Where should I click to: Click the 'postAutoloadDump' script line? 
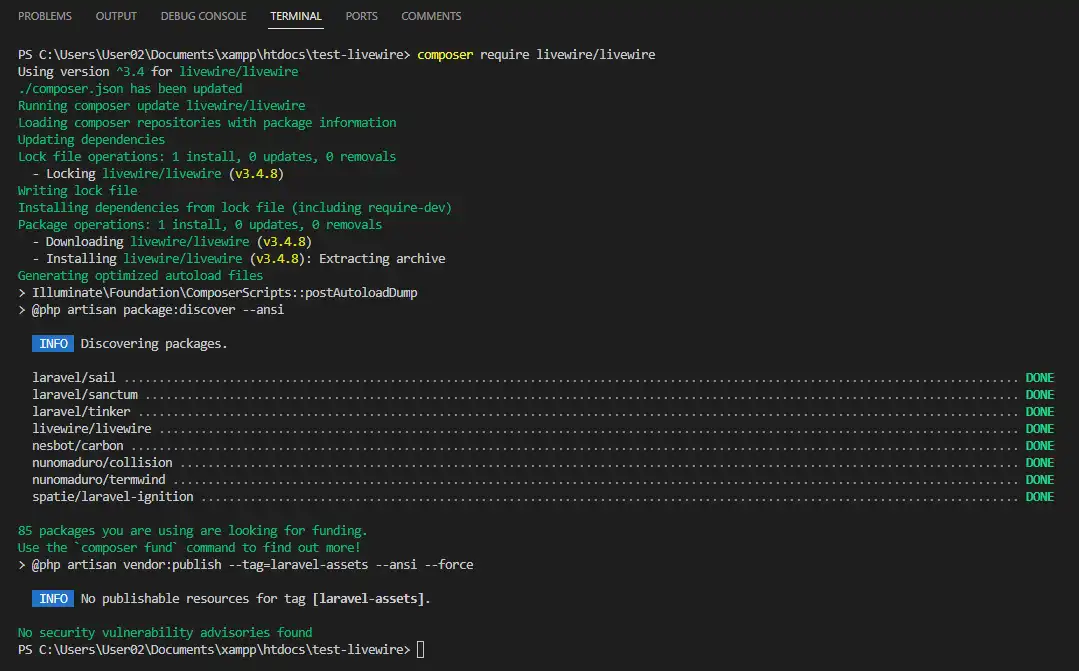coord(217,292)
